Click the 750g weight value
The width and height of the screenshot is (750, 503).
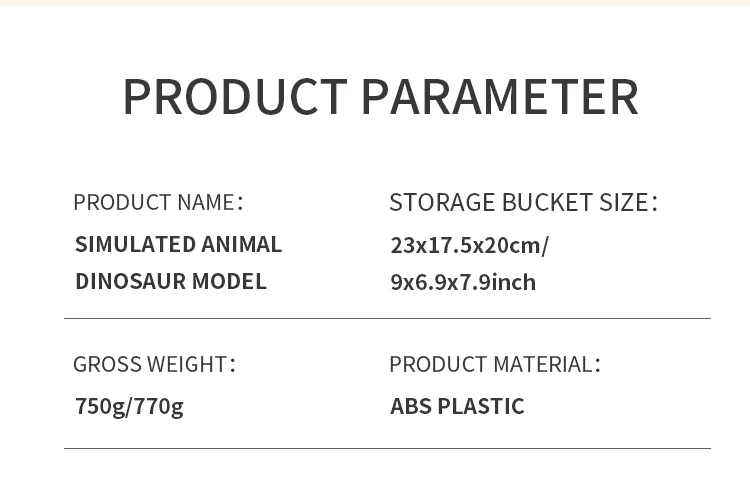99,406
